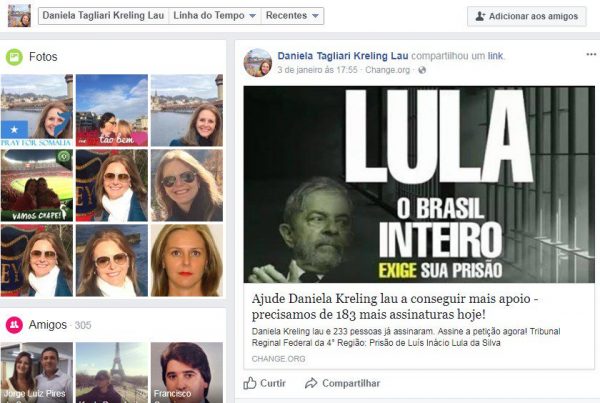Open the Pray for Somalia photo thumbnail
This screenshot has height=403, width=600.
coord(37,110)
